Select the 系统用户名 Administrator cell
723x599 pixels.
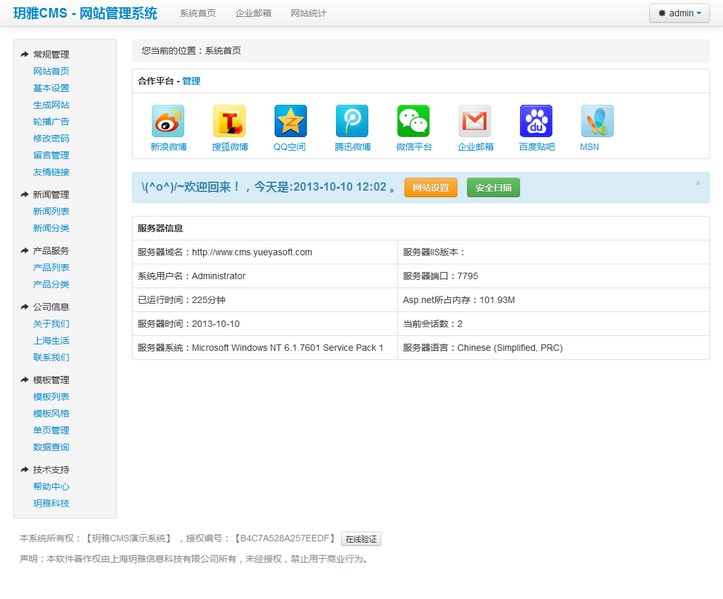coord(265,276)
